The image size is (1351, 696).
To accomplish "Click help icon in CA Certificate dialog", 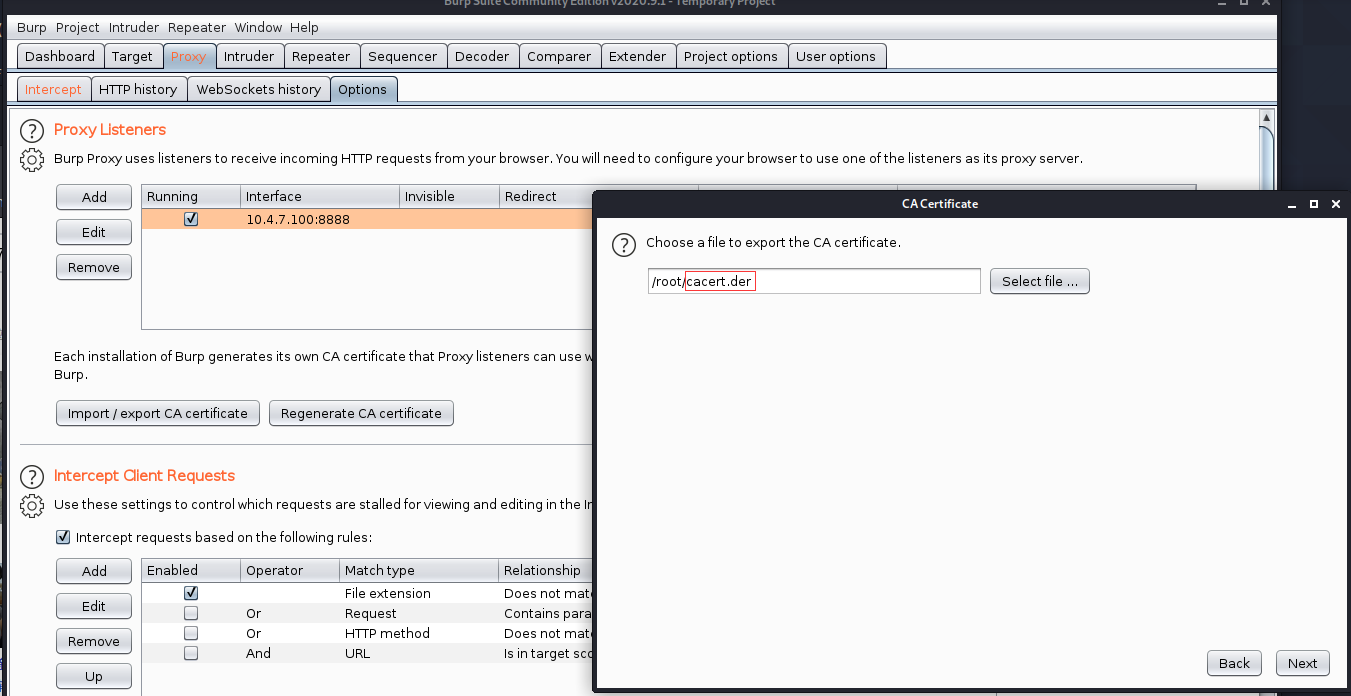I will pos(624,244).
